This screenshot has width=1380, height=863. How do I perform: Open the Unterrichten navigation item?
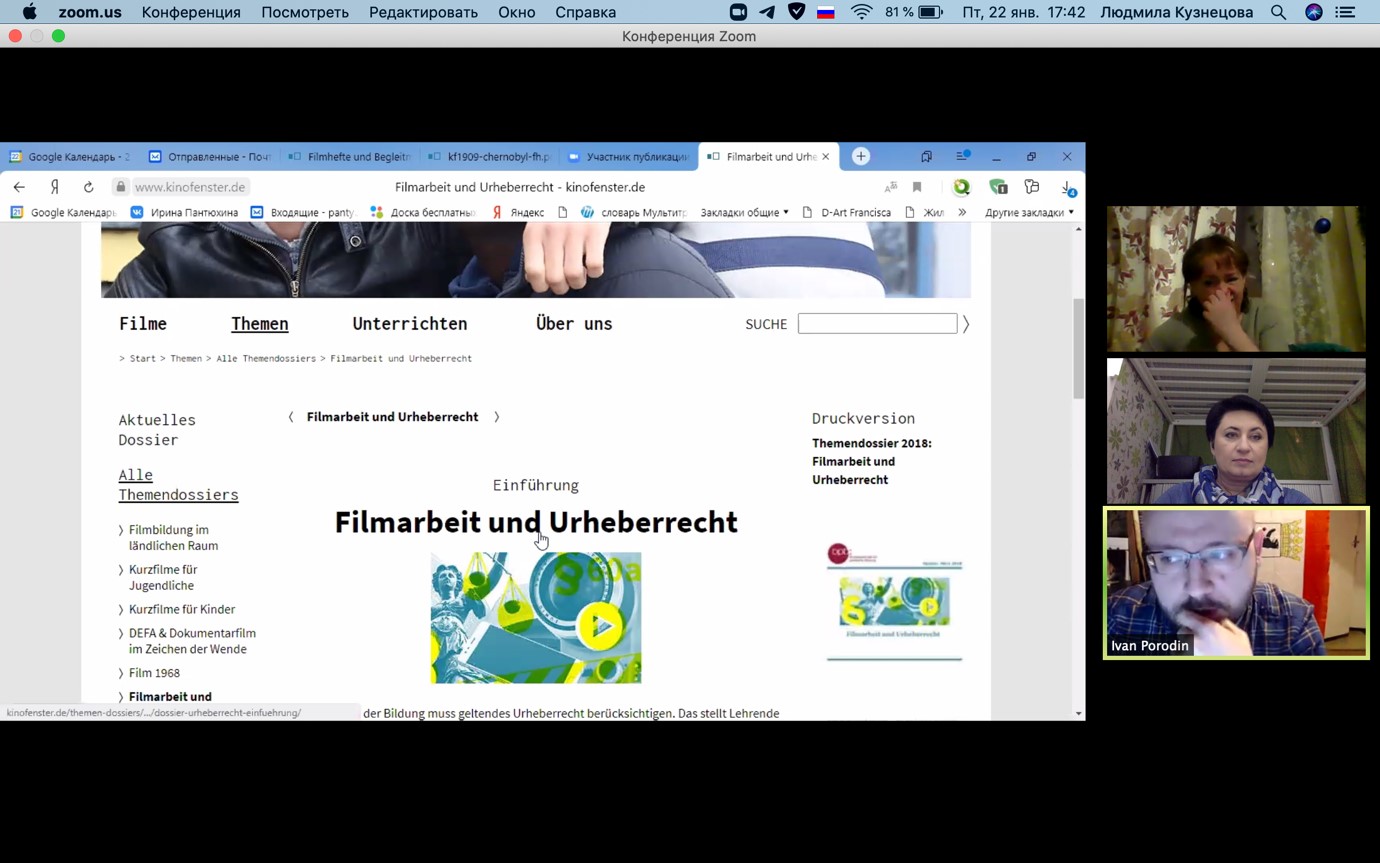409,324
